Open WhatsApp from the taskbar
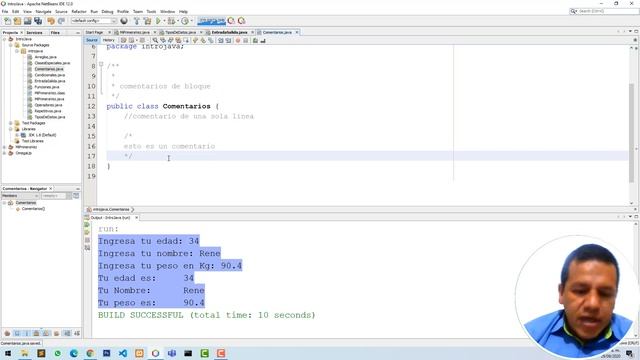 coord(58,353)
